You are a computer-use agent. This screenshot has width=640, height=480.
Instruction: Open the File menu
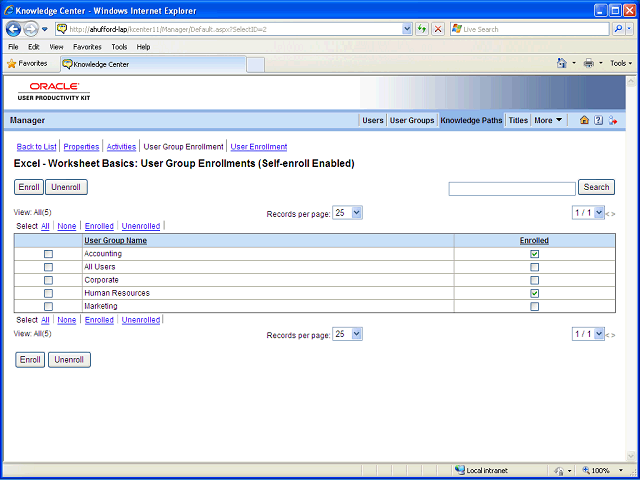tap(13, 47)
